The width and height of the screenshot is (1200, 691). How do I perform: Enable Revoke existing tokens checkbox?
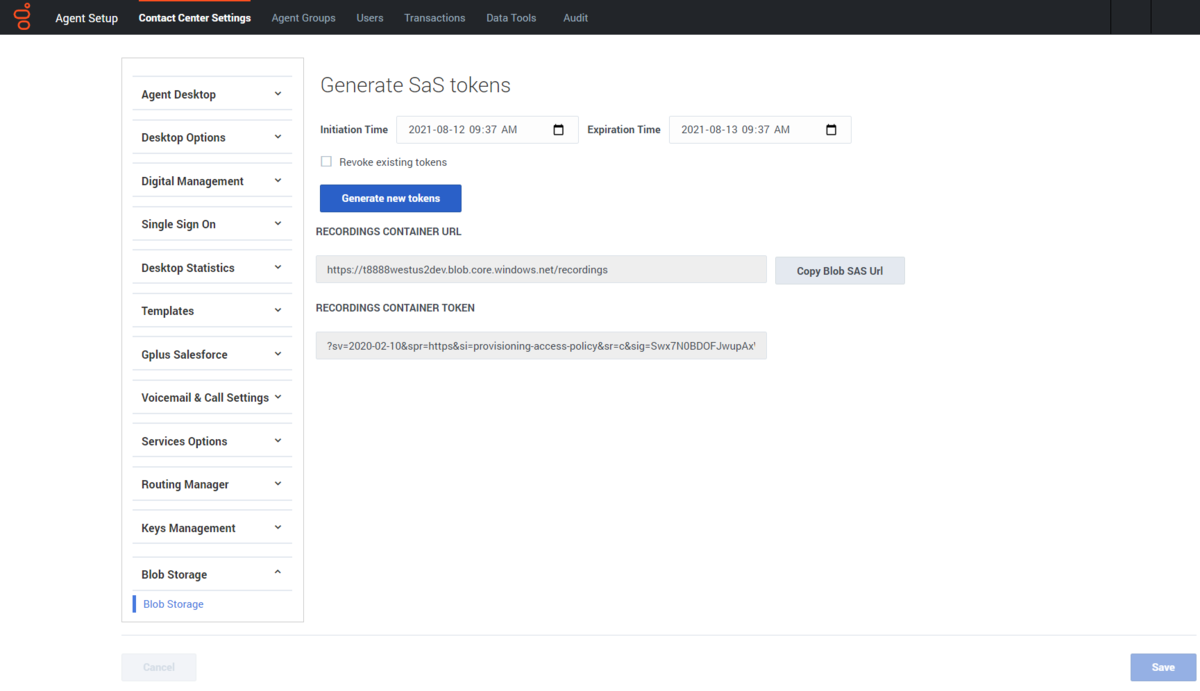pyautogui.click(x=326, y=161)
